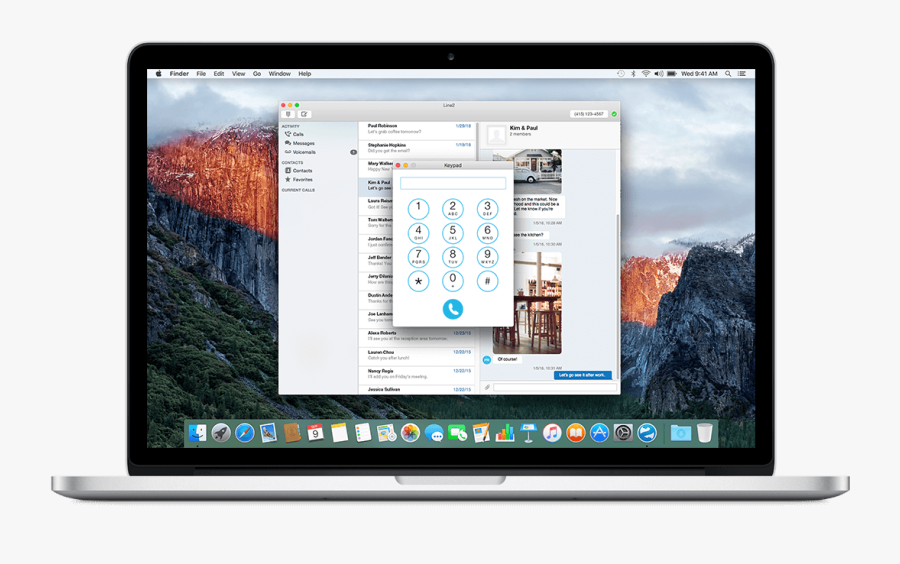Open Photos app in the Dock
Screen dimensions: 900x564
point(410,433)
